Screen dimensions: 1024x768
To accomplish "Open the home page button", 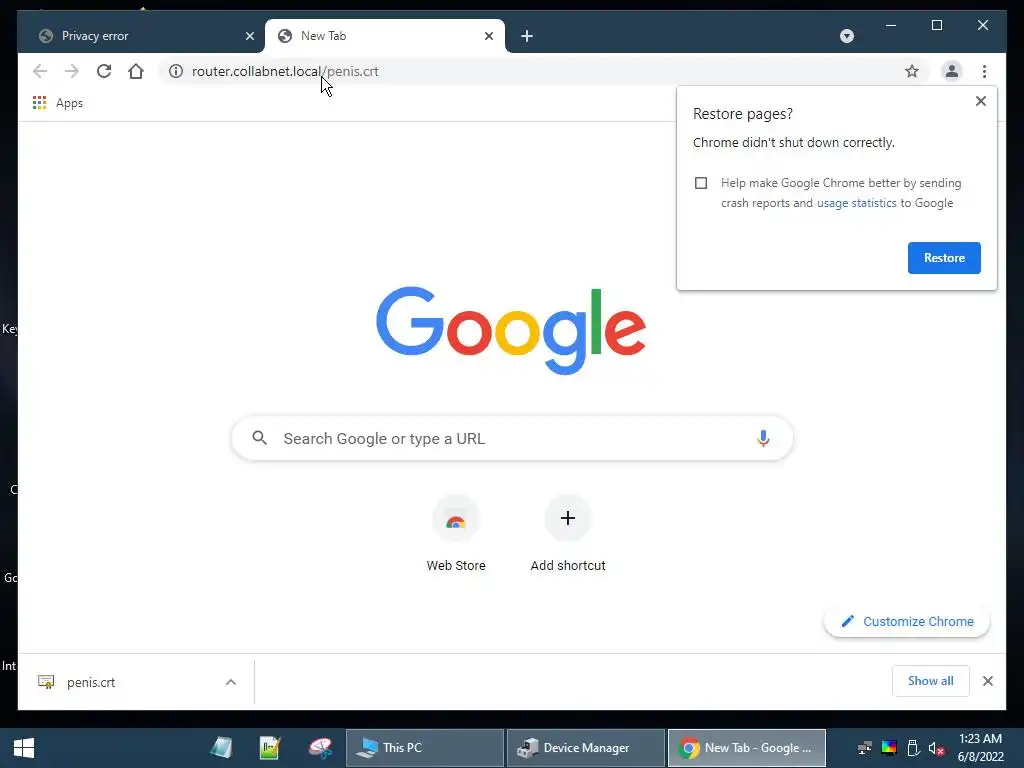I will [x=136, y=71].
